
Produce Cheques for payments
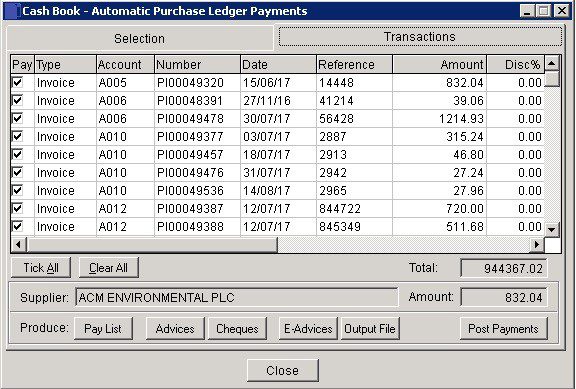tap(237, 328)
